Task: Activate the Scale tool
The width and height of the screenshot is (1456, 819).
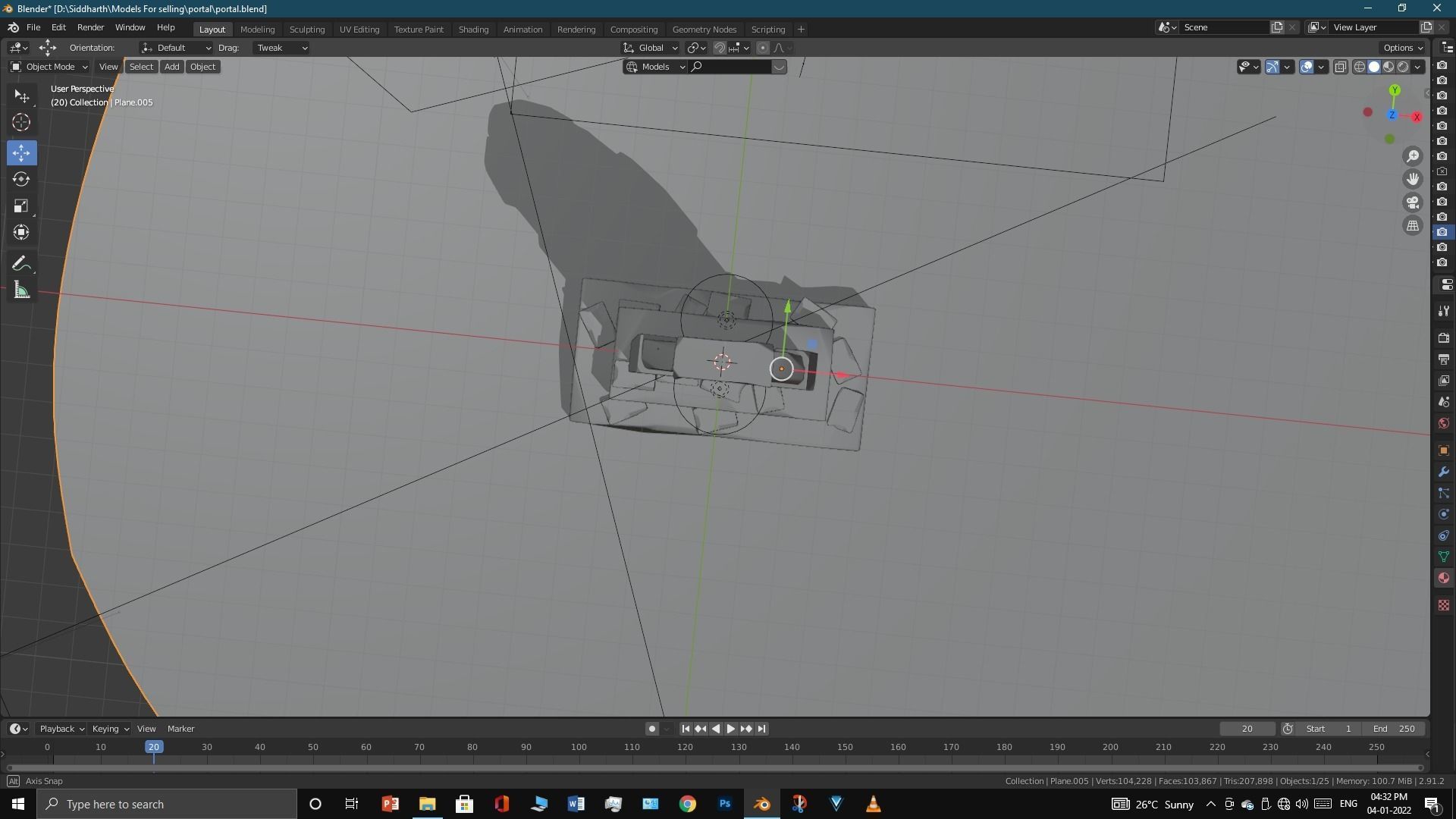Action: click(x=21, y=206)
